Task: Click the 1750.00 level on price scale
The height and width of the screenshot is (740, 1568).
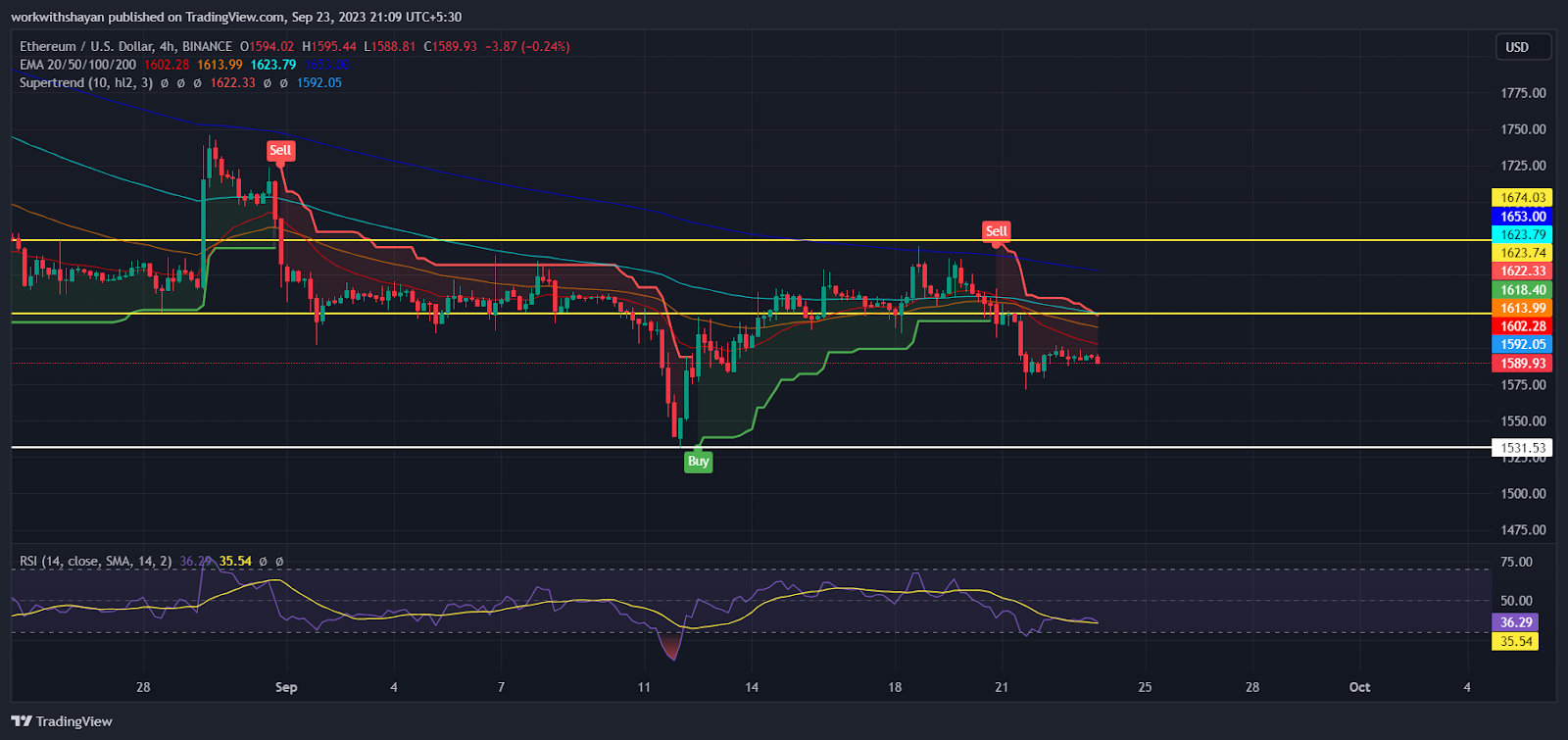Action: point(1523,129)
